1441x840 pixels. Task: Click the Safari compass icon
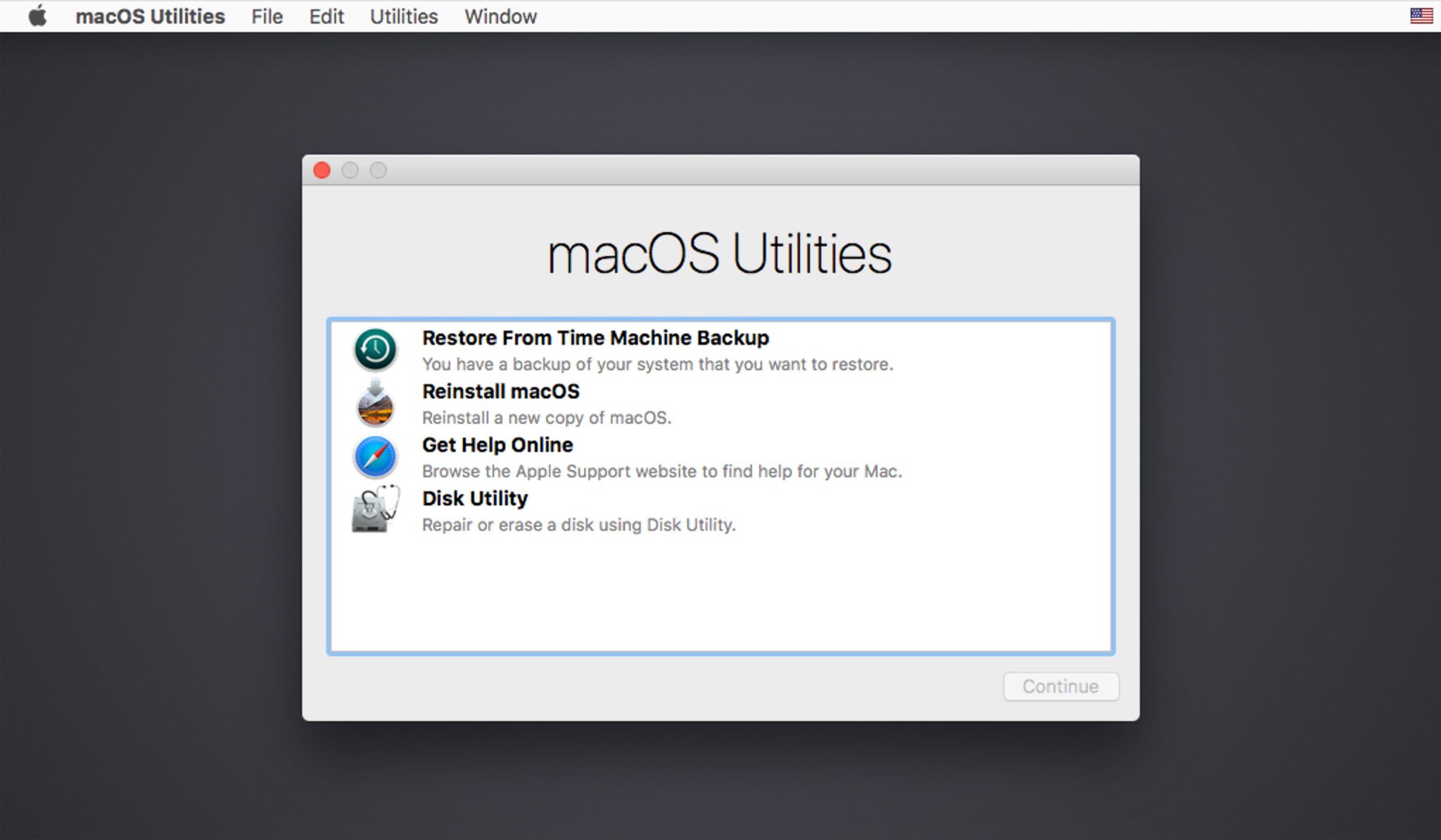tap(375, 457)
